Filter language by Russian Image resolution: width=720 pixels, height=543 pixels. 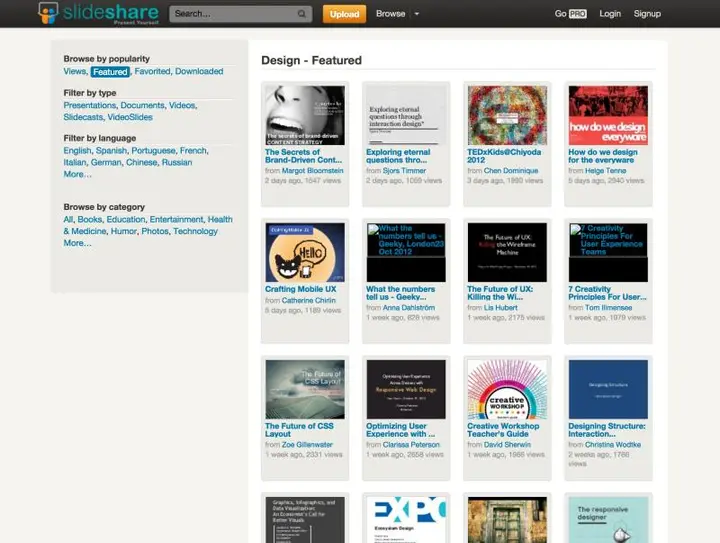(177, 162)
